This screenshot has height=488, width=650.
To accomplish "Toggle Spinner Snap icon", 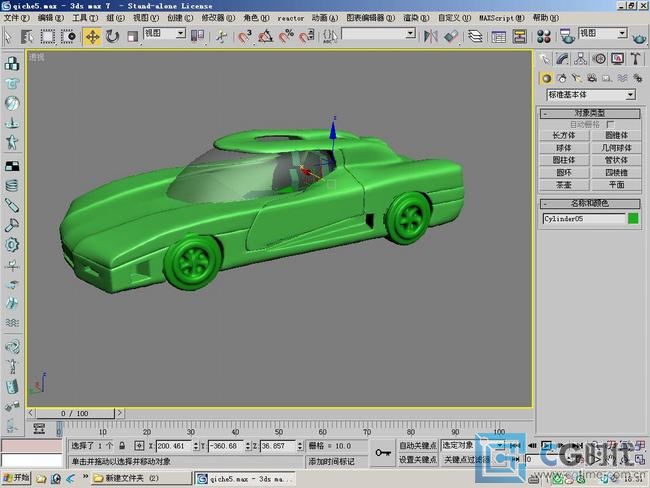I will pos(307,36).
